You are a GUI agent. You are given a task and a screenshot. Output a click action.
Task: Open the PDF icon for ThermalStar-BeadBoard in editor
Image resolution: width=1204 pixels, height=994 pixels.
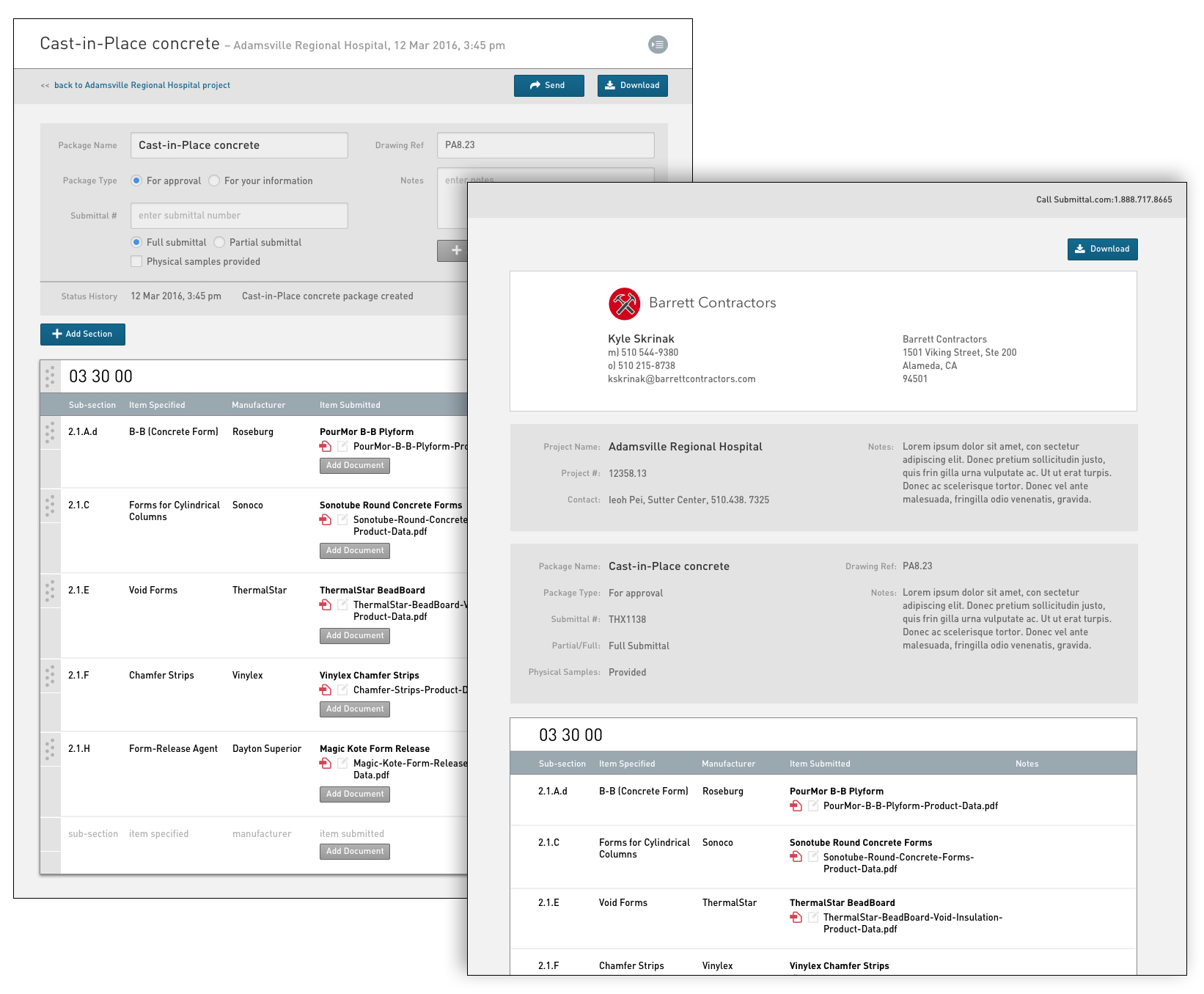point(326,604)
